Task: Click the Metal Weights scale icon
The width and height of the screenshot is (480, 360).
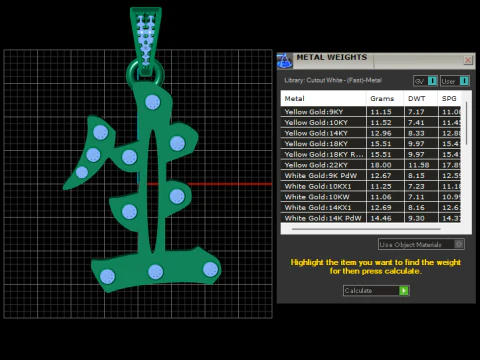Action: point(285,61)
